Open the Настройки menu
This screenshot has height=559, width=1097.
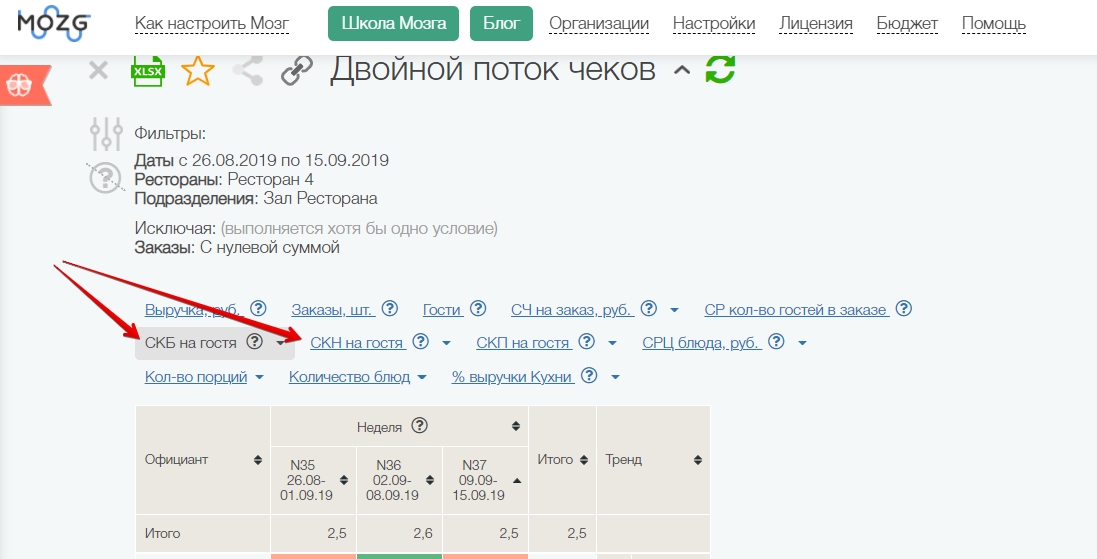click(713, 24)
